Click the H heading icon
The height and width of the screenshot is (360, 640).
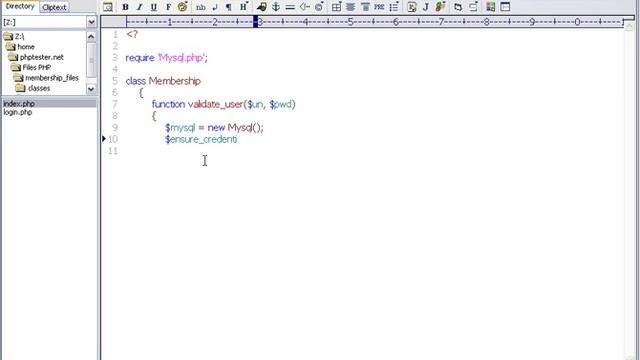coord(244,7)
